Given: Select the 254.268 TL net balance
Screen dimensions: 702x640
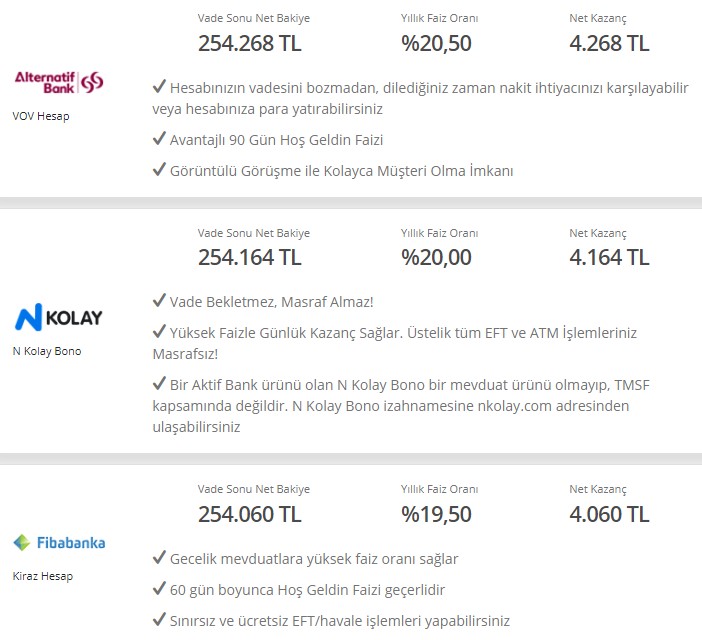Looking at the screenshot, I should click(x=250, y=43).
